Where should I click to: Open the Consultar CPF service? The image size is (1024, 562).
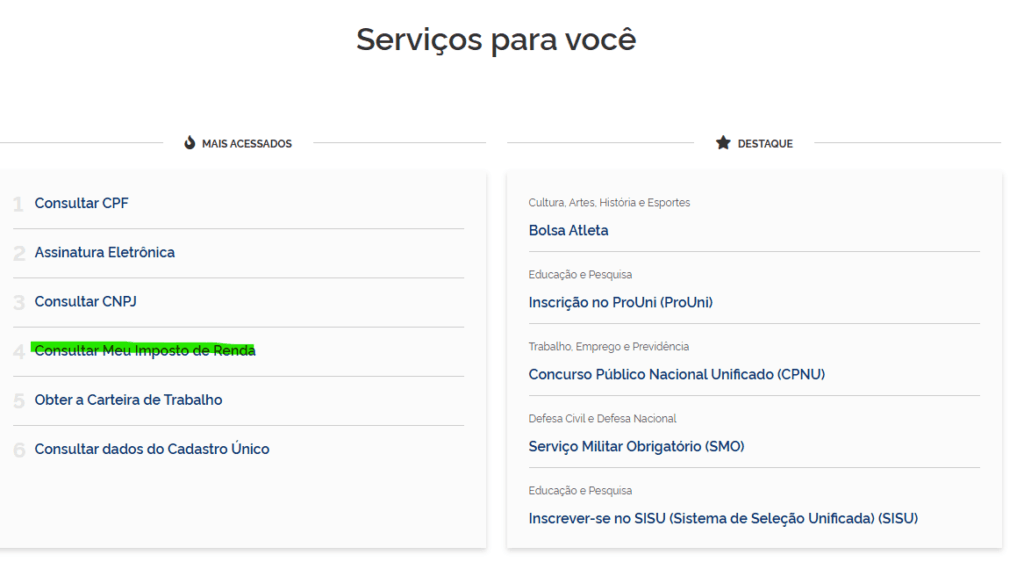point(82,203)
